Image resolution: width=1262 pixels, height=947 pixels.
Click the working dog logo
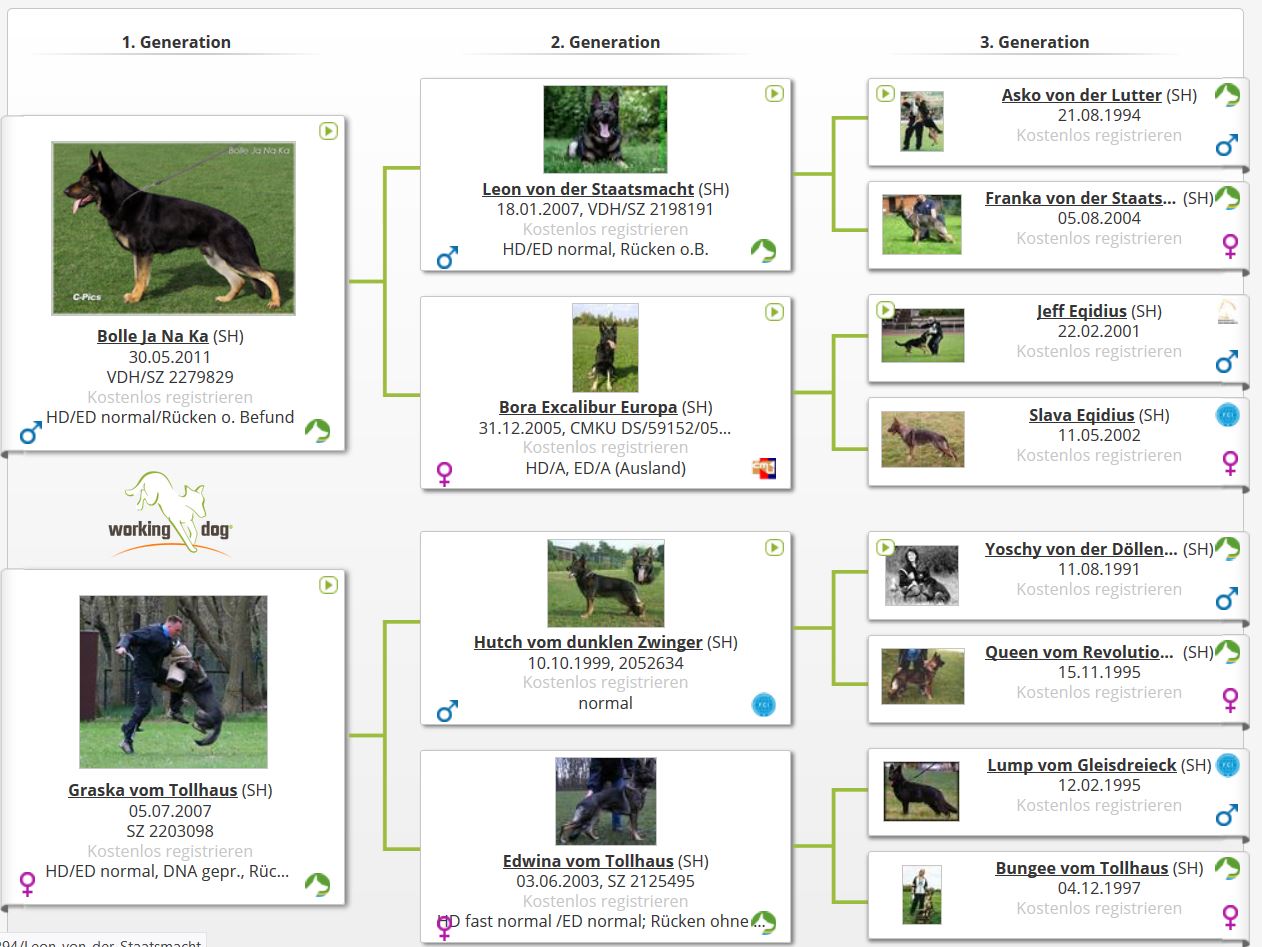(x=172, y=514)
